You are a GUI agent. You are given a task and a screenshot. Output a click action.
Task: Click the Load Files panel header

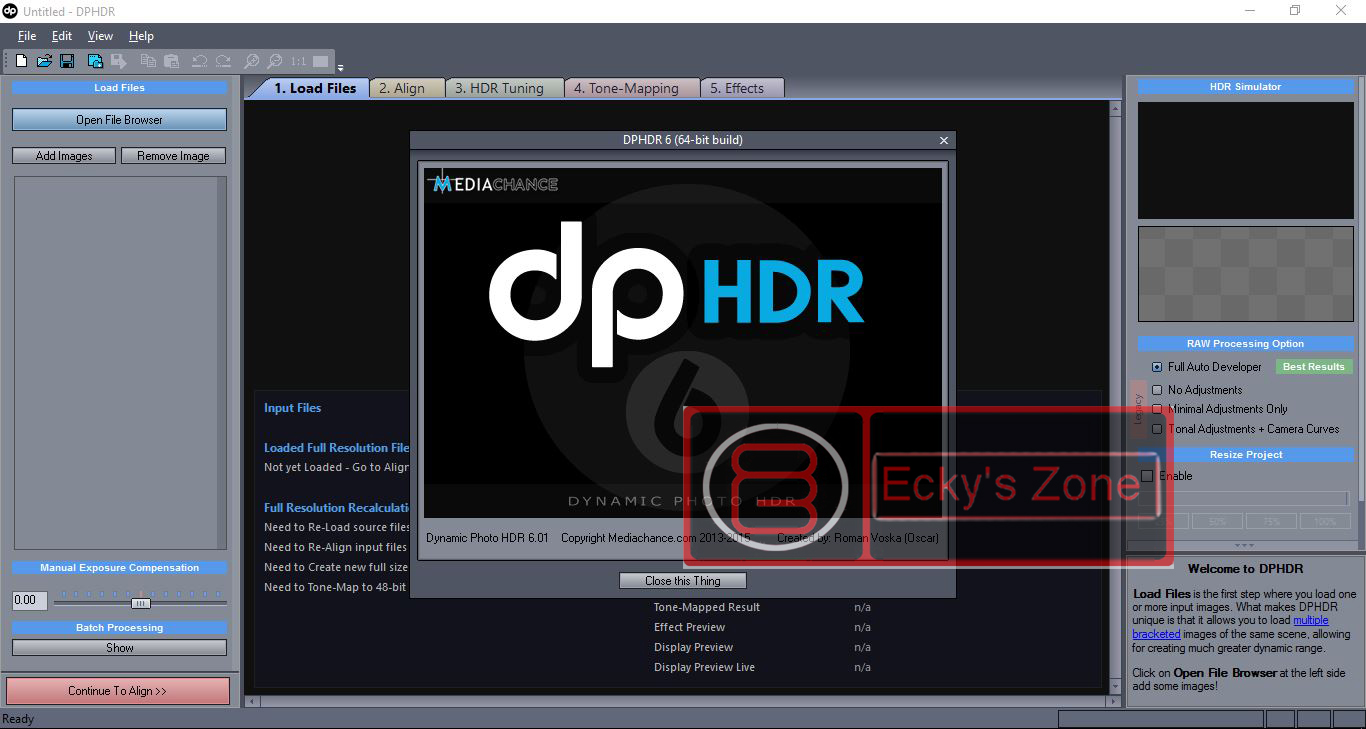coord(119,88)
